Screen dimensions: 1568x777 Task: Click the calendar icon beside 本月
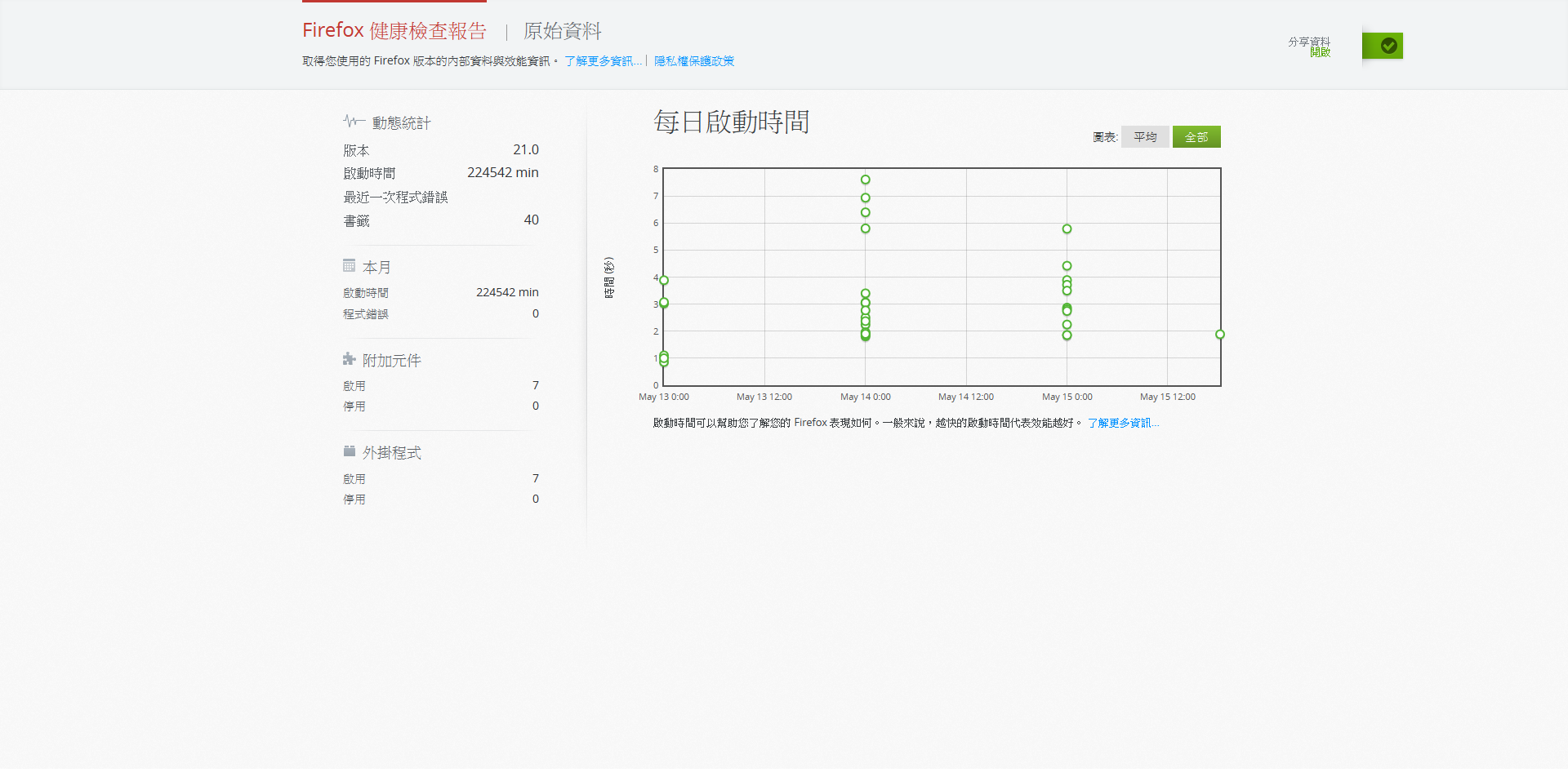(x=349, y=266)
